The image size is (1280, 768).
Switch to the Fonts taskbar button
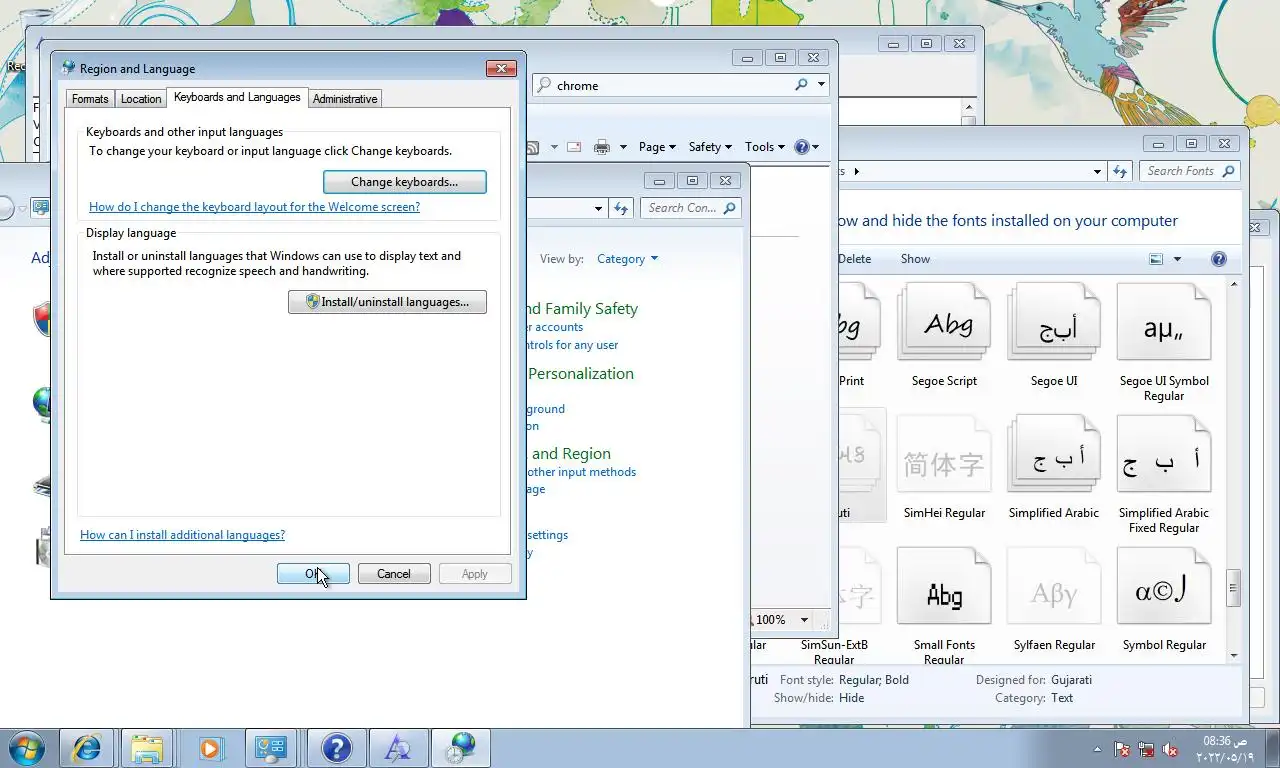[398, 748]
